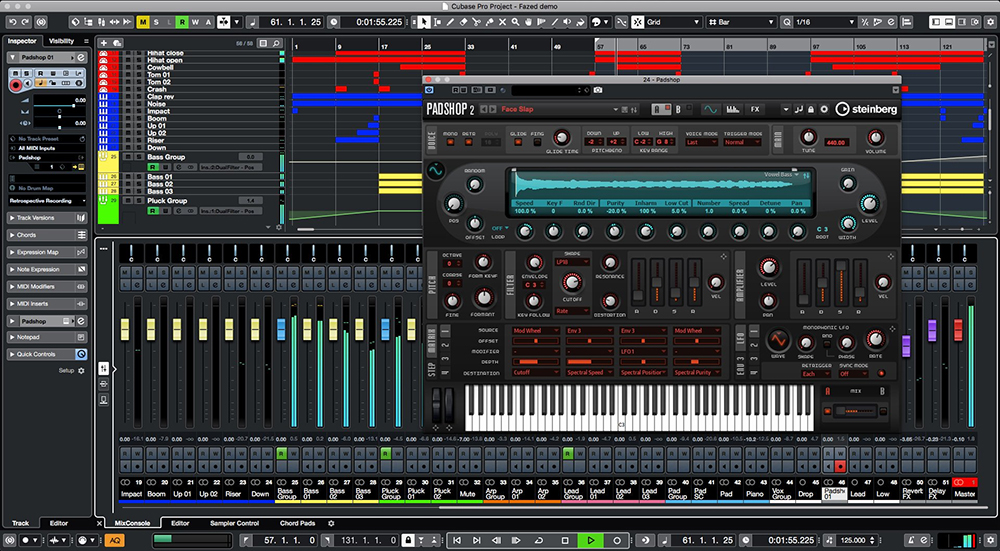
Task: Open the lower zone tab setup gear
Action: pyautogui.click(x=331, y=523)
